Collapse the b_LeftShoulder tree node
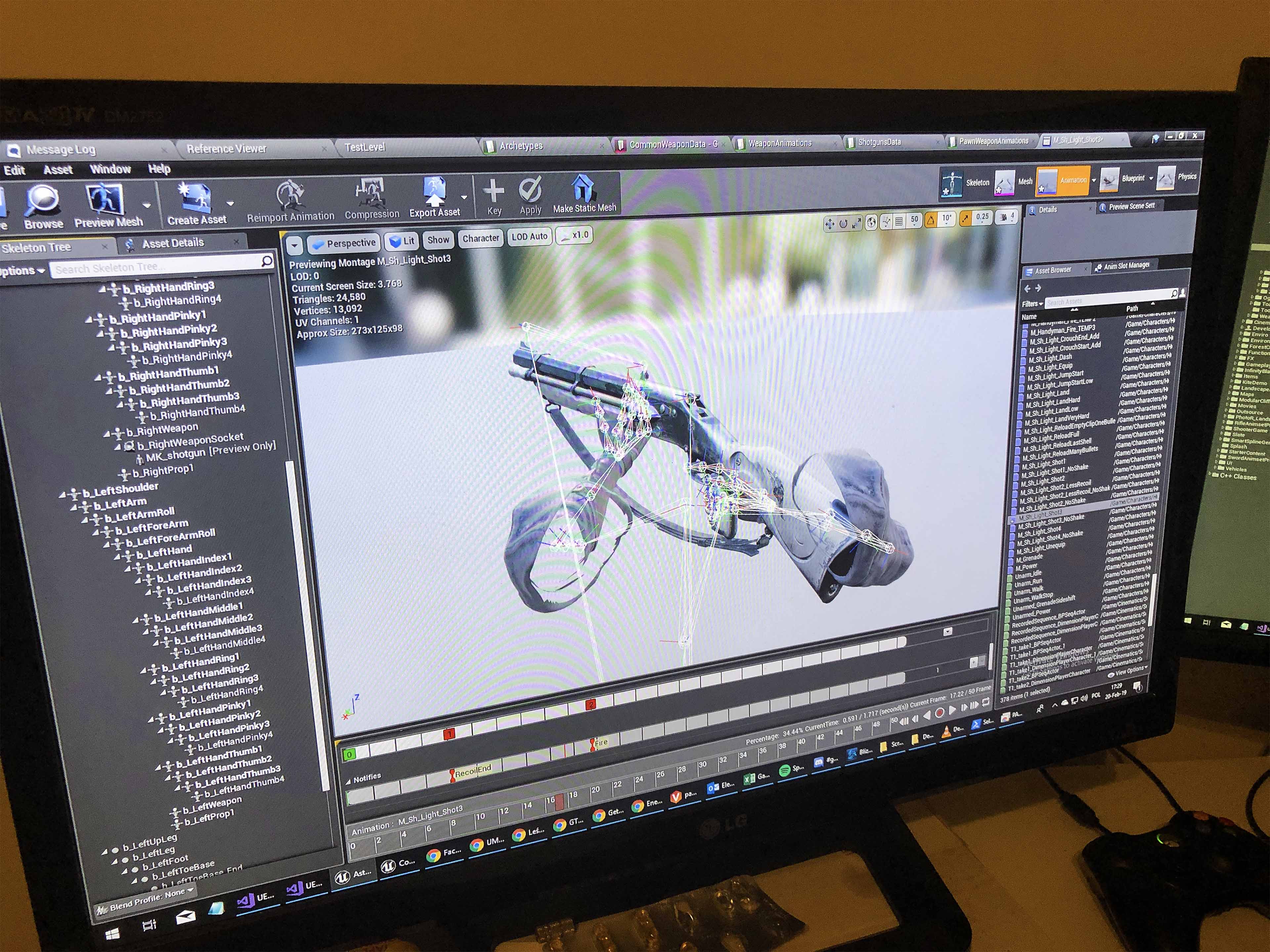 (62, 494)
